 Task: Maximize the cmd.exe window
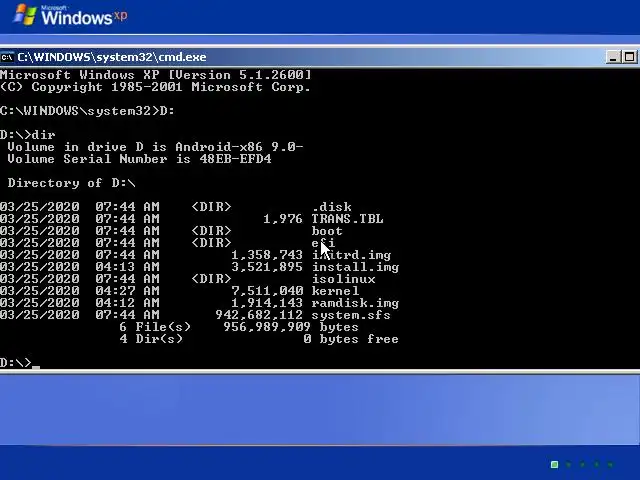click(x=629, y=57)
